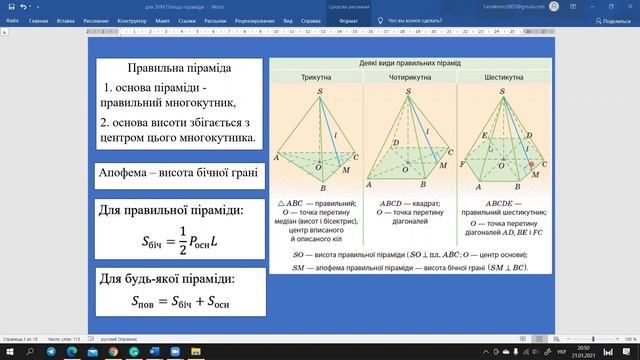Open the Конструктор tab
Viewport: 640px width, 360px height.
click(132, 20)
